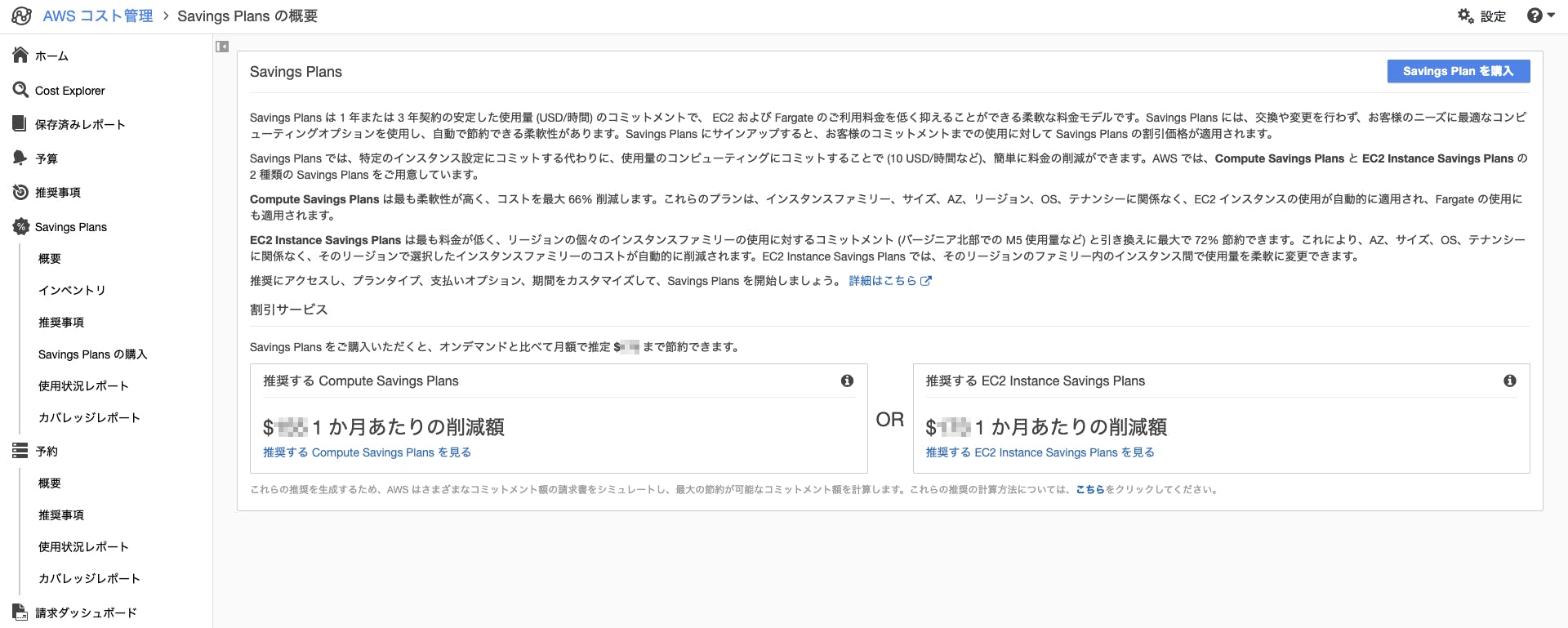Click the Savings Plans gear icon

pyautogui.click(x=20, y=226)
